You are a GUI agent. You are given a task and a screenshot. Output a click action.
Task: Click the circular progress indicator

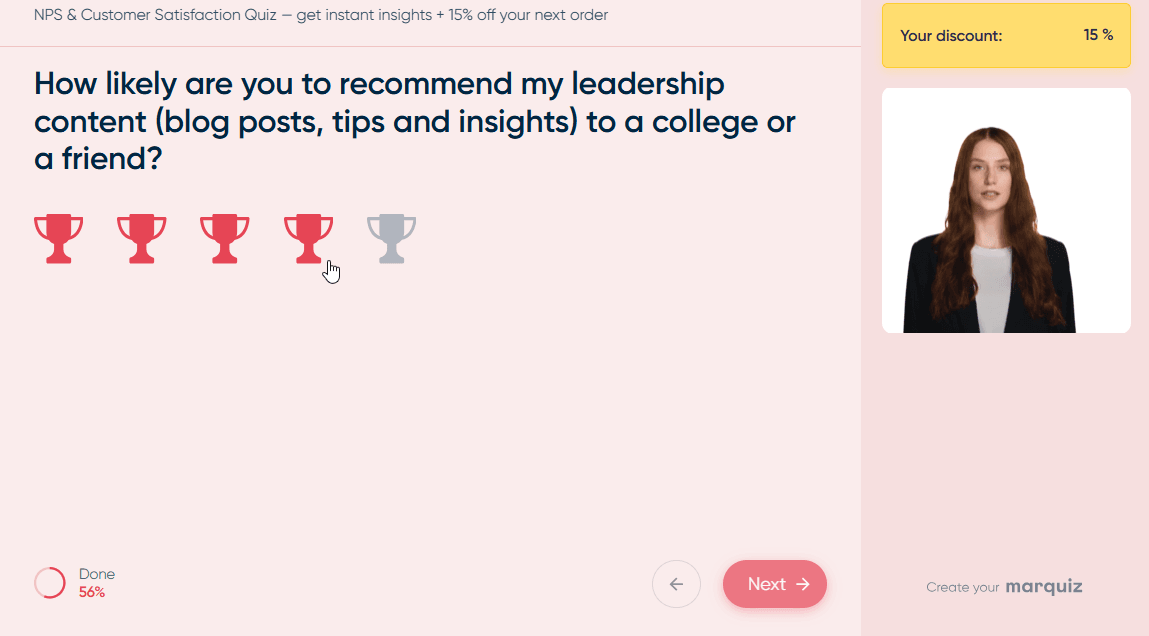coord(50,583)
